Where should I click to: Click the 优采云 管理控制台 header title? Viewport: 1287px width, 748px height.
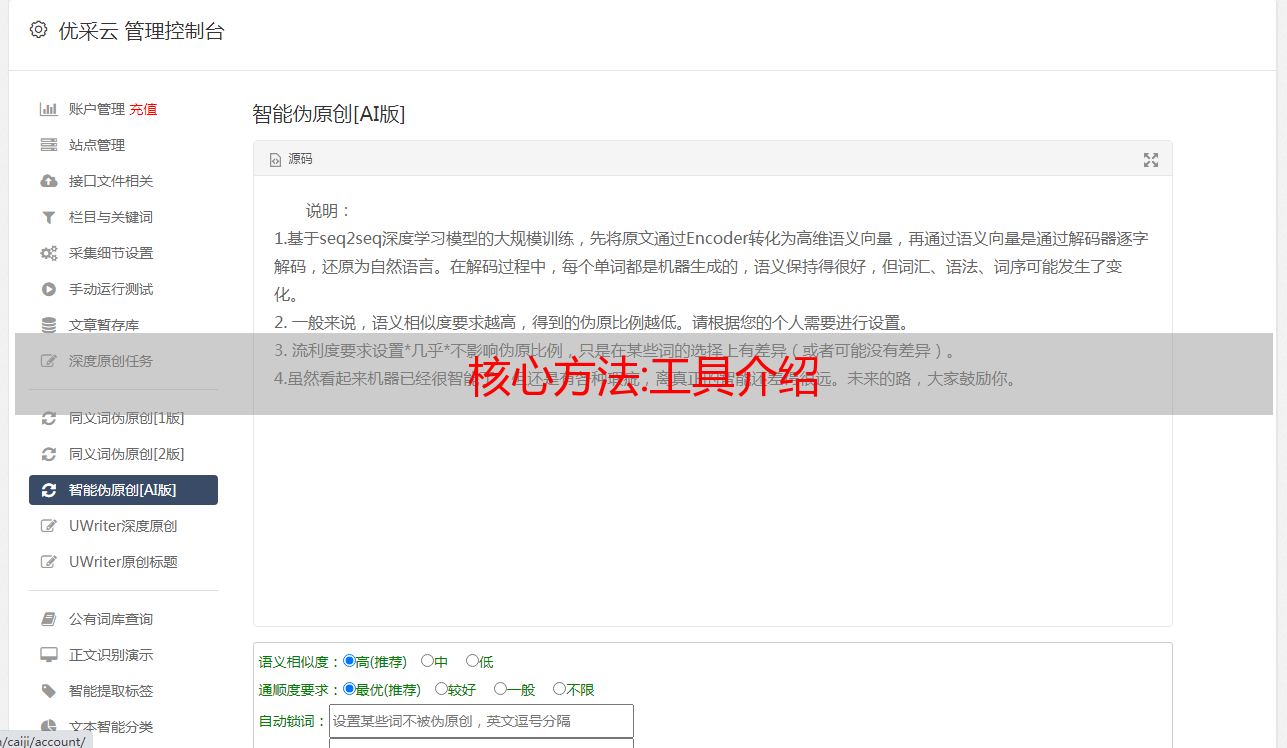pyautogui.click(x=141, y=31)
